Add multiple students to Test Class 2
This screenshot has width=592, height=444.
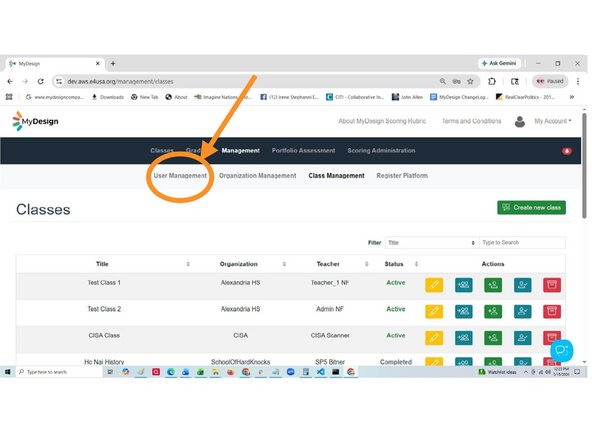[x=463, y=311]
